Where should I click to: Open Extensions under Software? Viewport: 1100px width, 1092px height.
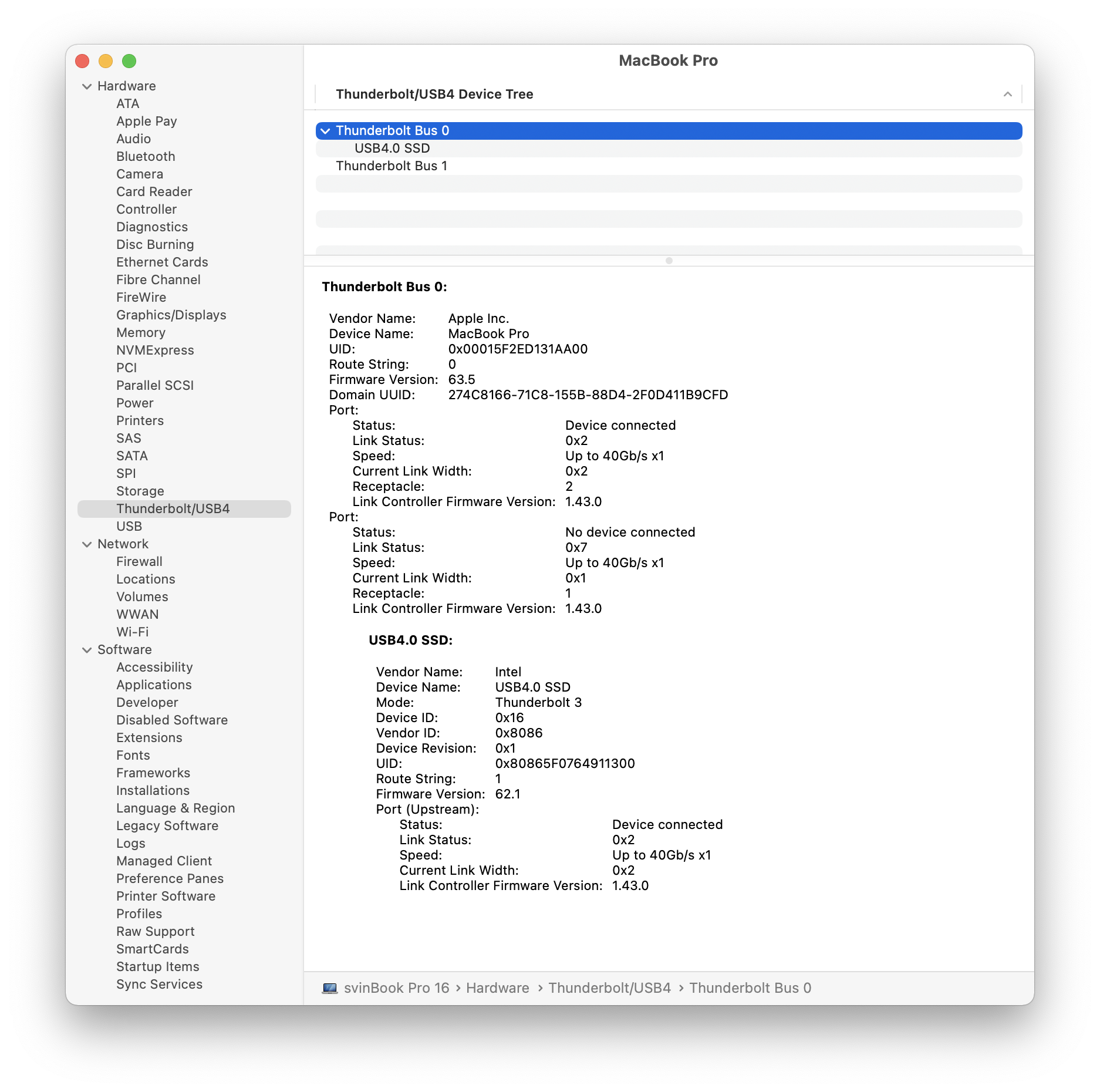point(149,738)
